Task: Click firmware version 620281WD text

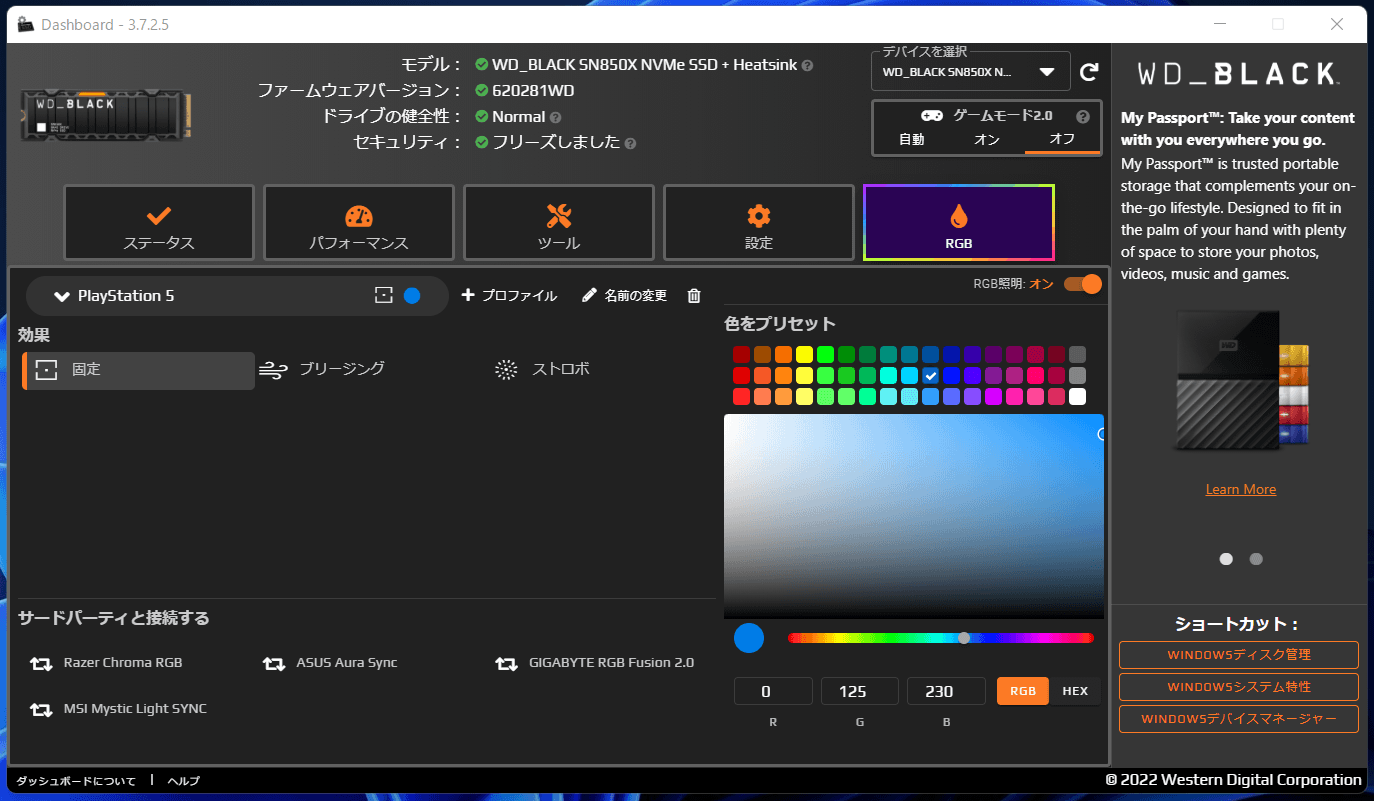Action: 533,91
